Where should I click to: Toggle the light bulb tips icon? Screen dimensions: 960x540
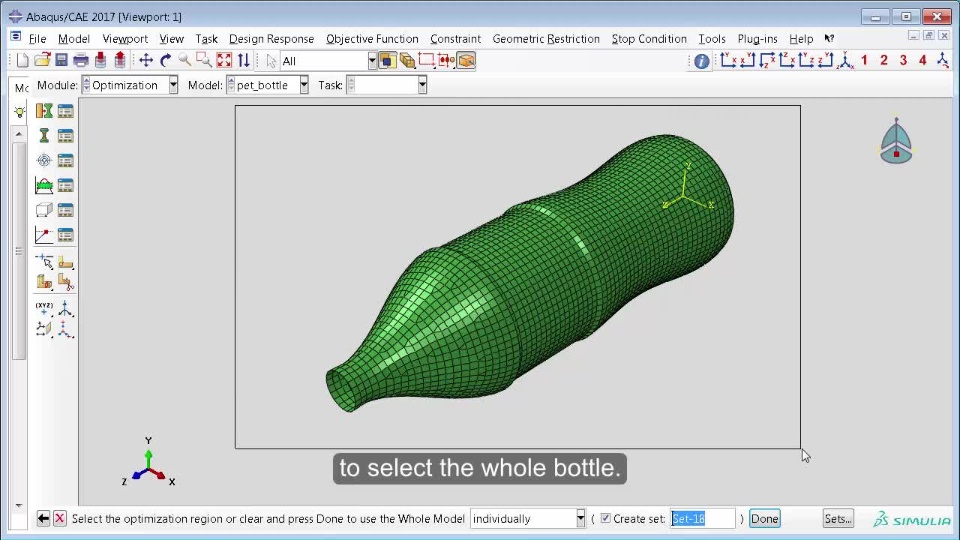pyautogui.click(x=20, y=111)
